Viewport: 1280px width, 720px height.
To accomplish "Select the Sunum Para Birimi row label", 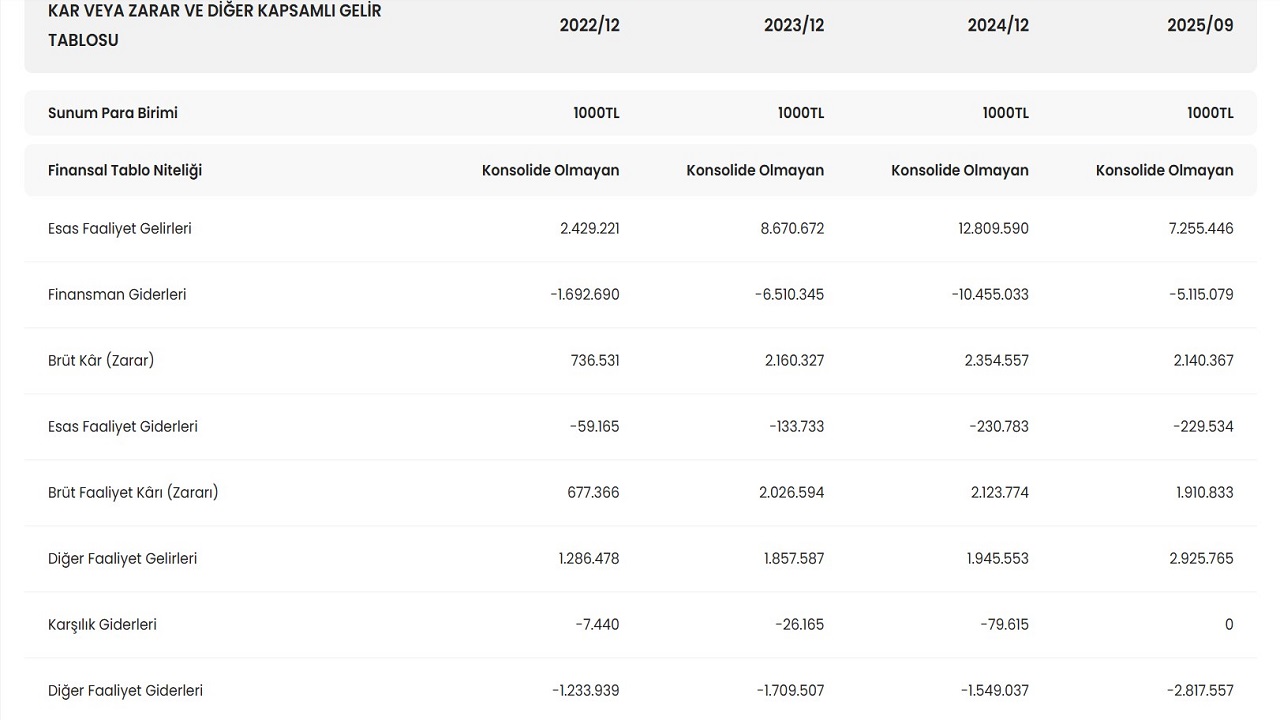I will (x=113, y=113).
